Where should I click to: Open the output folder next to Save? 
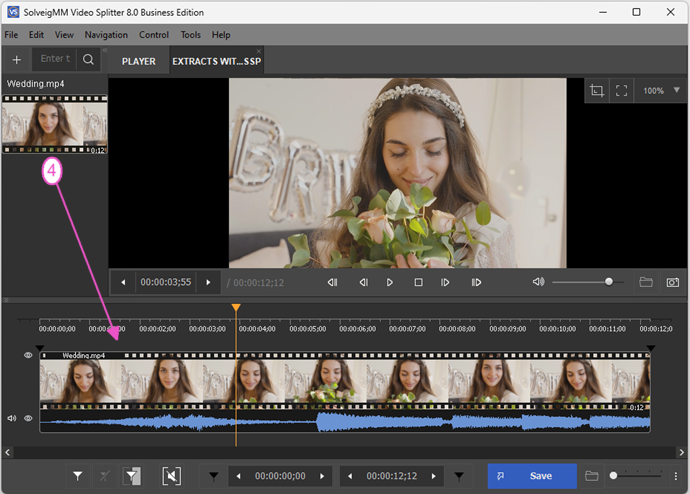pyautogui.click(x=592, y=476)
